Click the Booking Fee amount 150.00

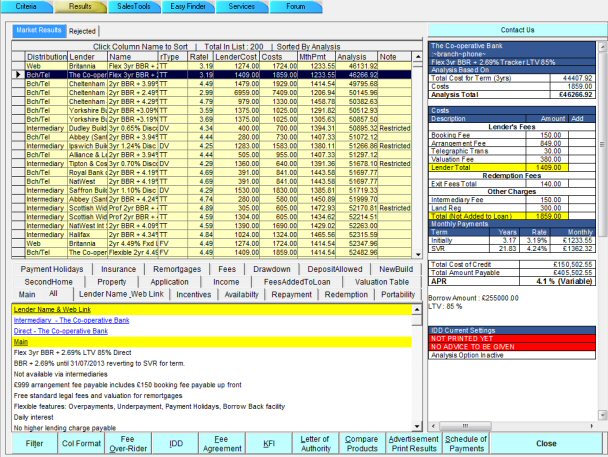point(547,135)
